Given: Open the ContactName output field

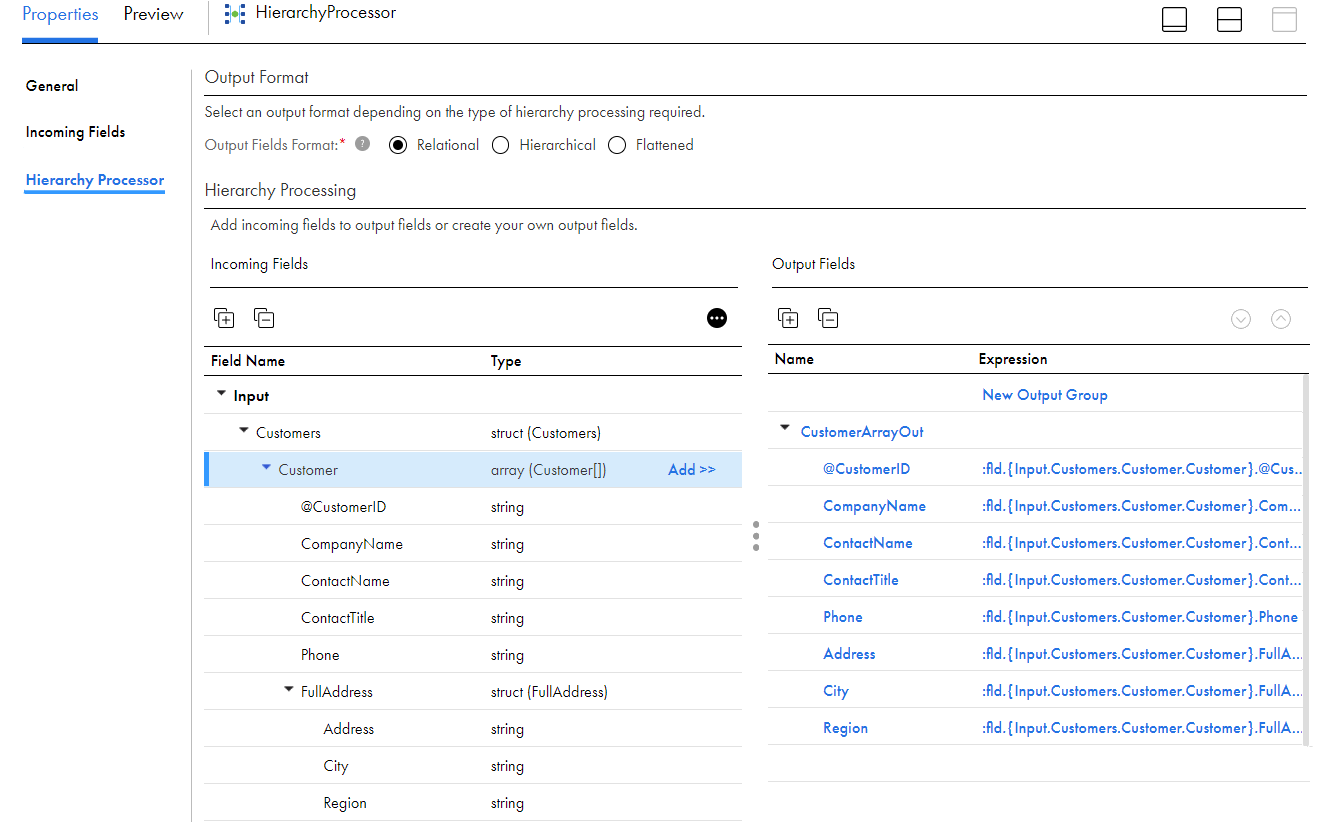Looking at the screenshot, I should click(868, 543).
